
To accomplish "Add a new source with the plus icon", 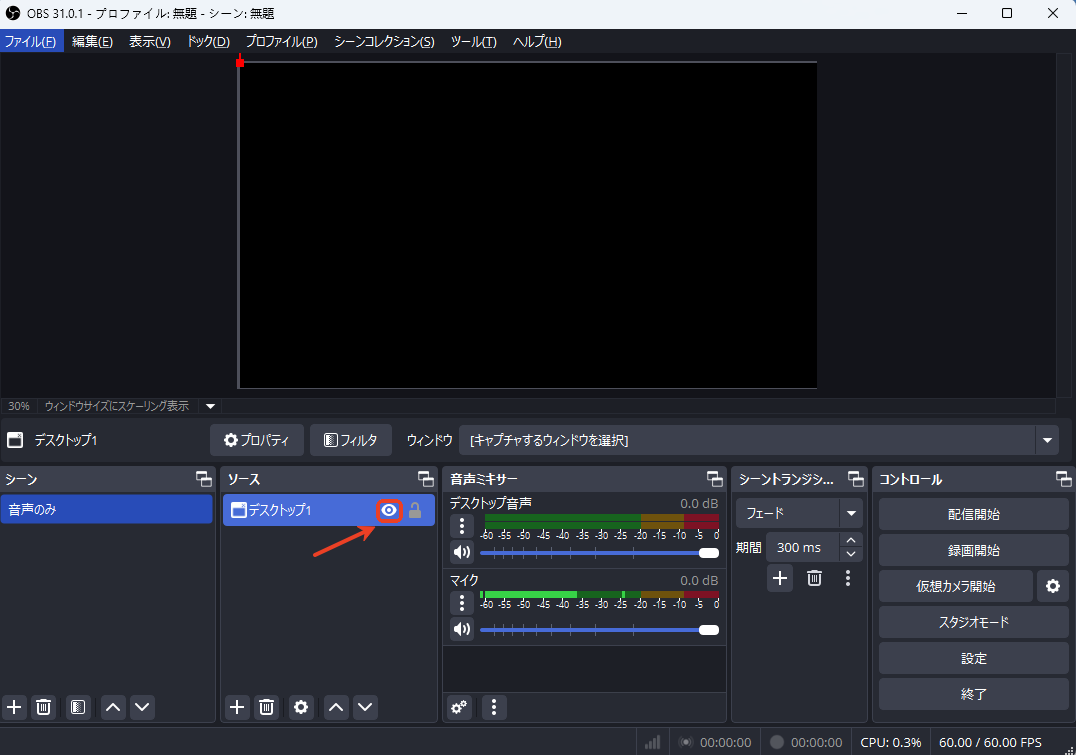I will tap(237, 707).
